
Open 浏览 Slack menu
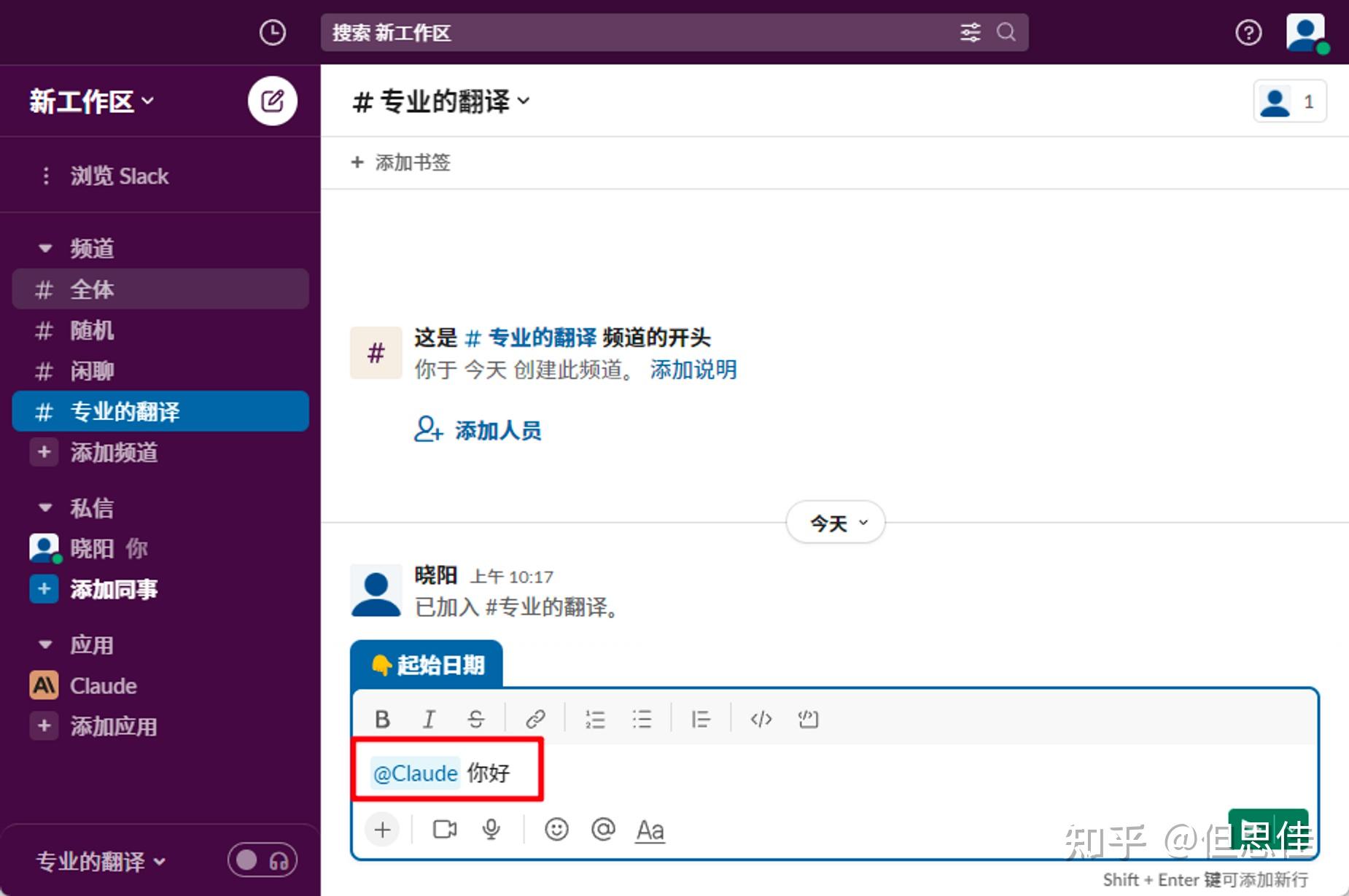(106, 176)
